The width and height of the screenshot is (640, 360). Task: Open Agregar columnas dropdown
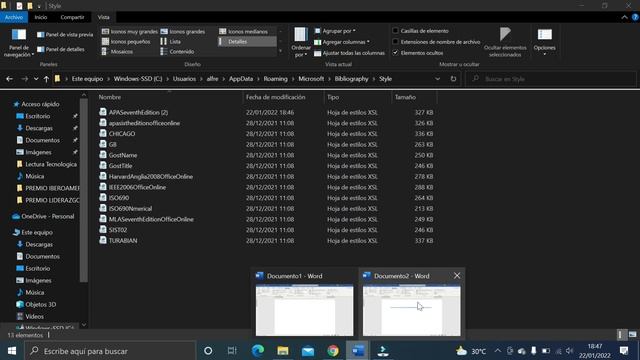pyautogui.click(x=342, y=42)
